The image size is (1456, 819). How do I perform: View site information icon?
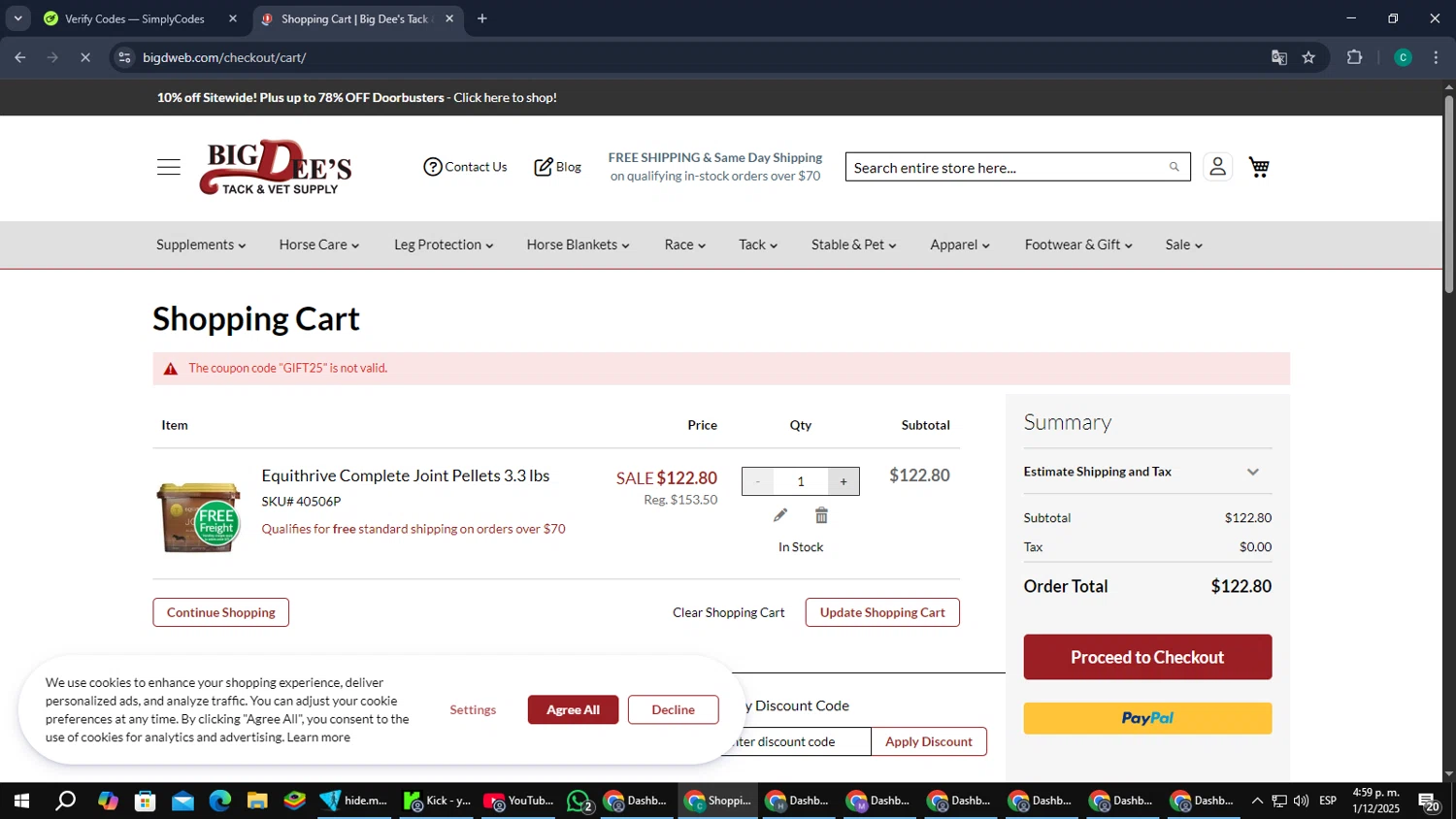tap(124, 57)
